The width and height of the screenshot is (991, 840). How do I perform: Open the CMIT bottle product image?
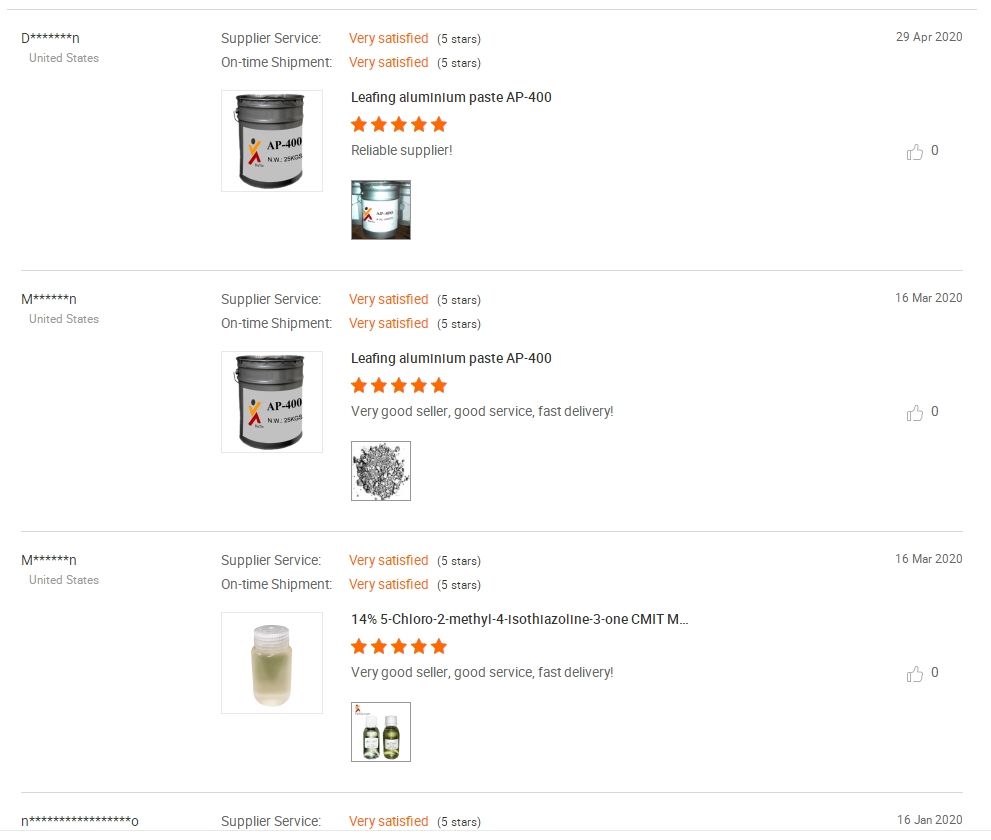(x=272, y=663)
